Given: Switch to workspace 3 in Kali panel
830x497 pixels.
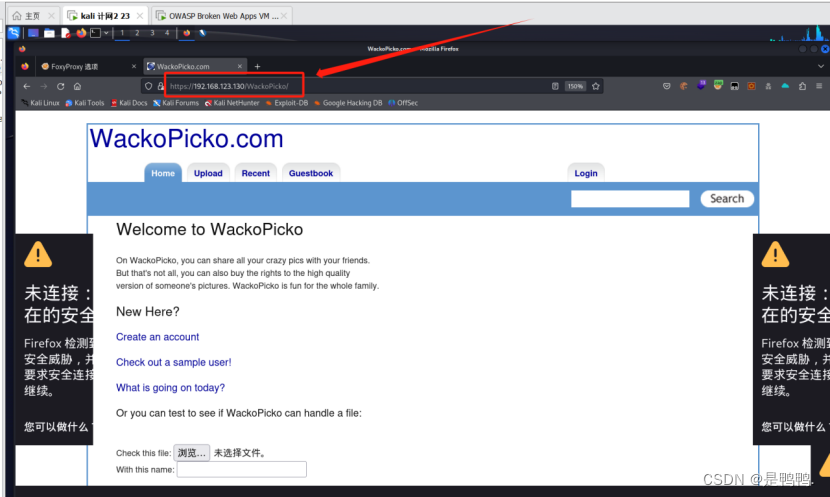Looking at the screenshot, I should (152, 33).
